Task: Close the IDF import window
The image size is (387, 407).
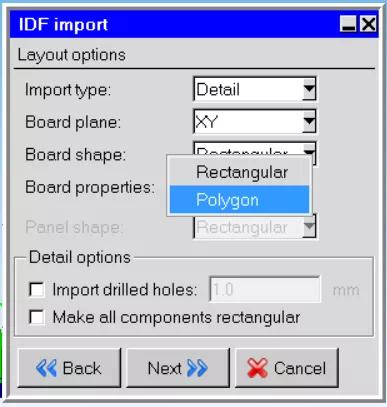Action: [x=368, y=24]
